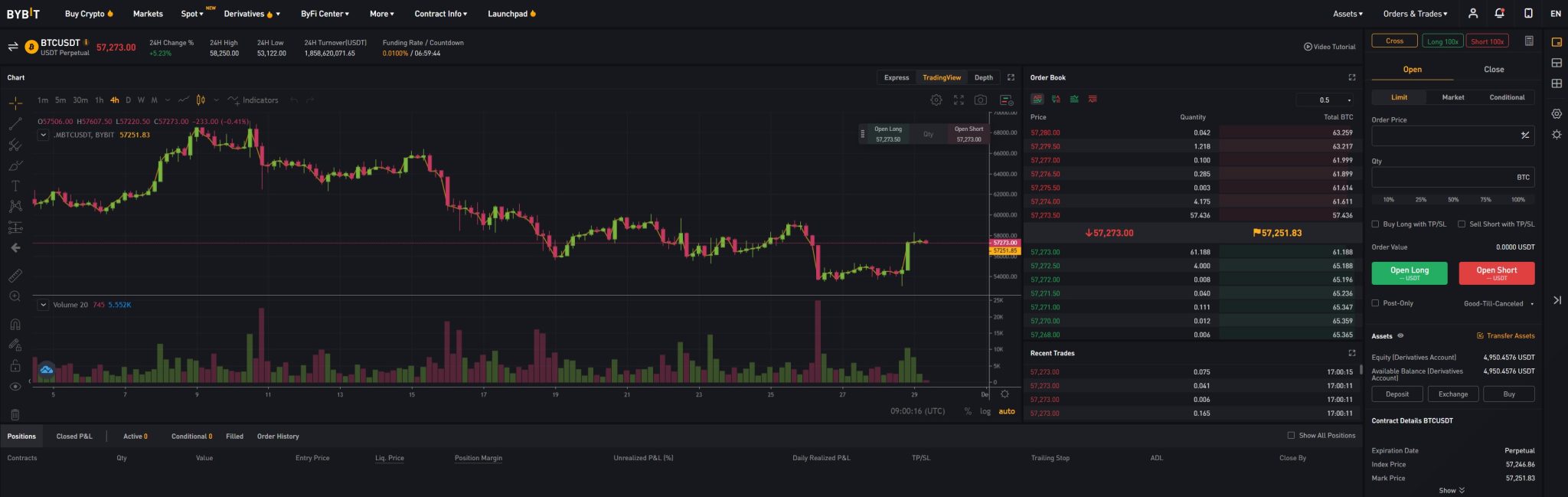The height and width of the screenshot is (497, 1568).
Task: Toggle hide all drawings eye icon
Action: (x=15, y=387)
